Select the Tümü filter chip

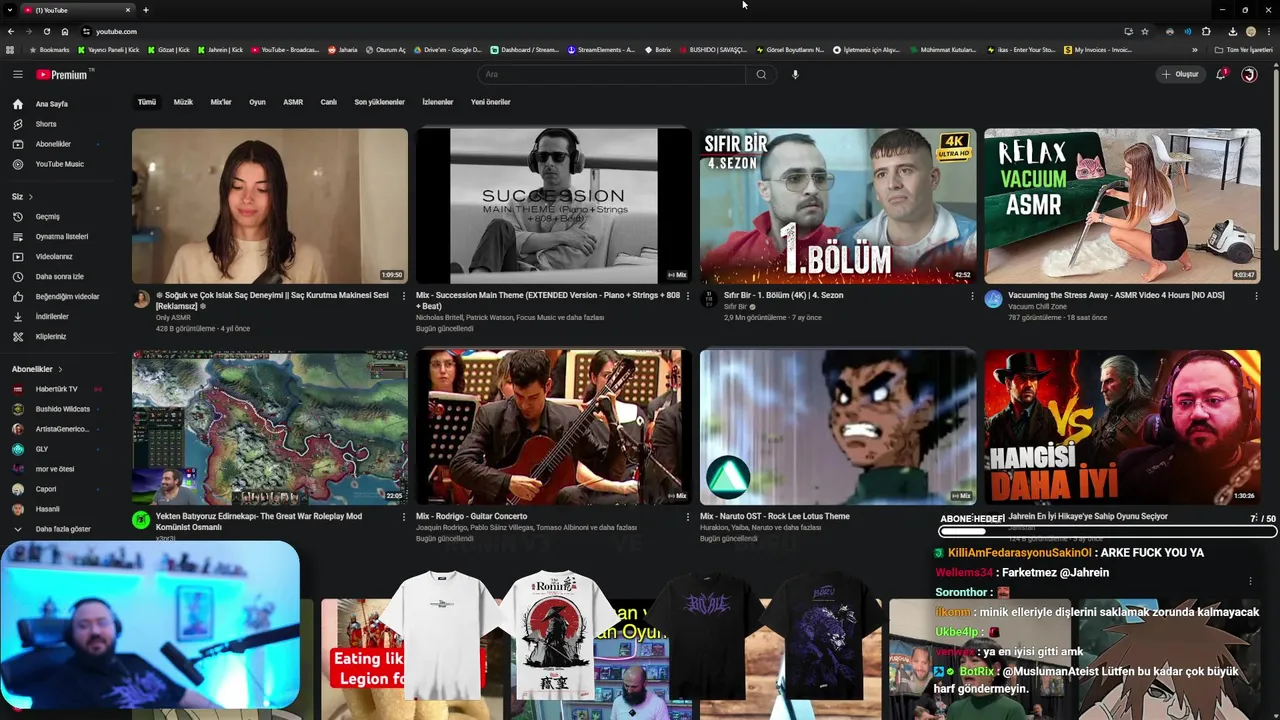[147, 102]
